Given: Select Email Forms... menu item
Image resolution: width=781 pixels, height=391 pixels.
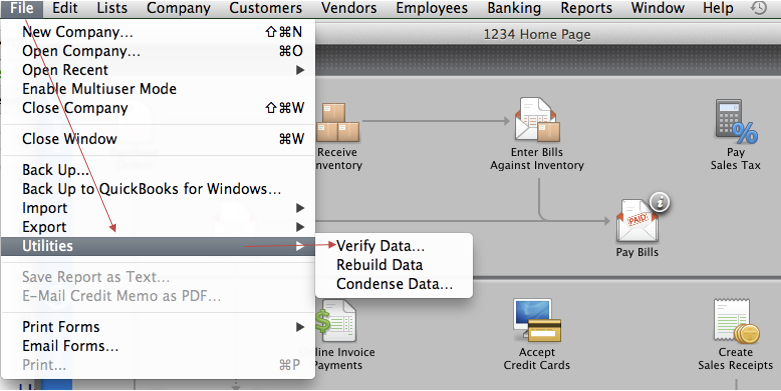Looking at the screenshot, I should click(x=158, y=346).
